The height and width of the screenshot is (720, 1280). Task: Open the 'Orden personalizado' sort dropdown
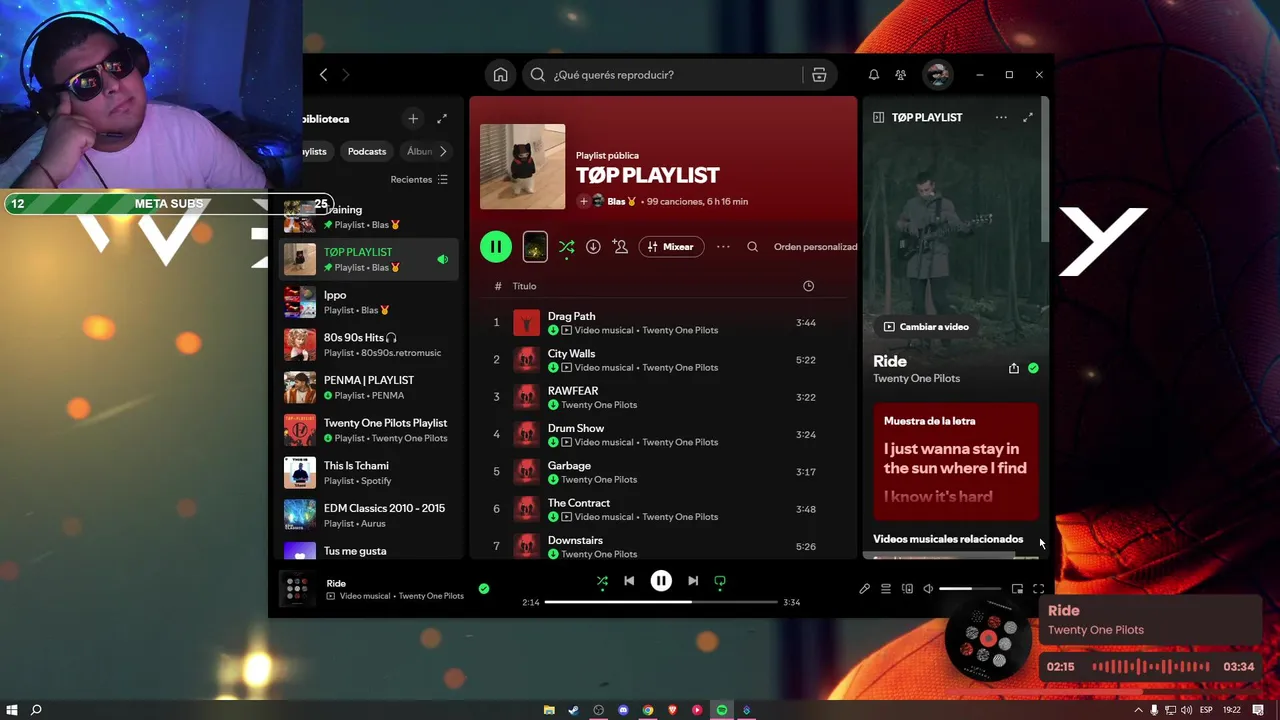click(x=815, y=247)
